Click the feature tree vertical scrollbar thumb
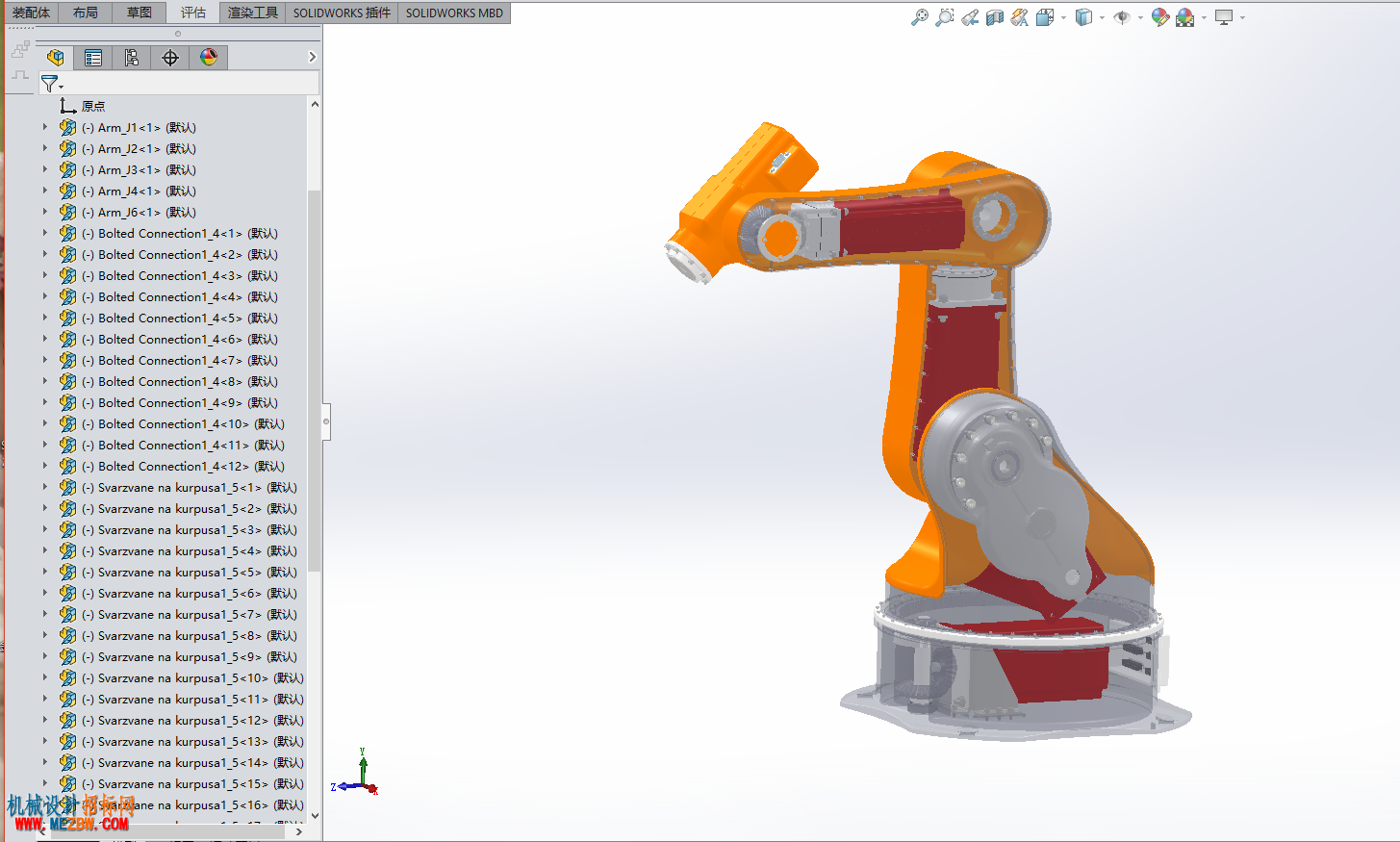1400x842 pixels. [x=314, y=380]
